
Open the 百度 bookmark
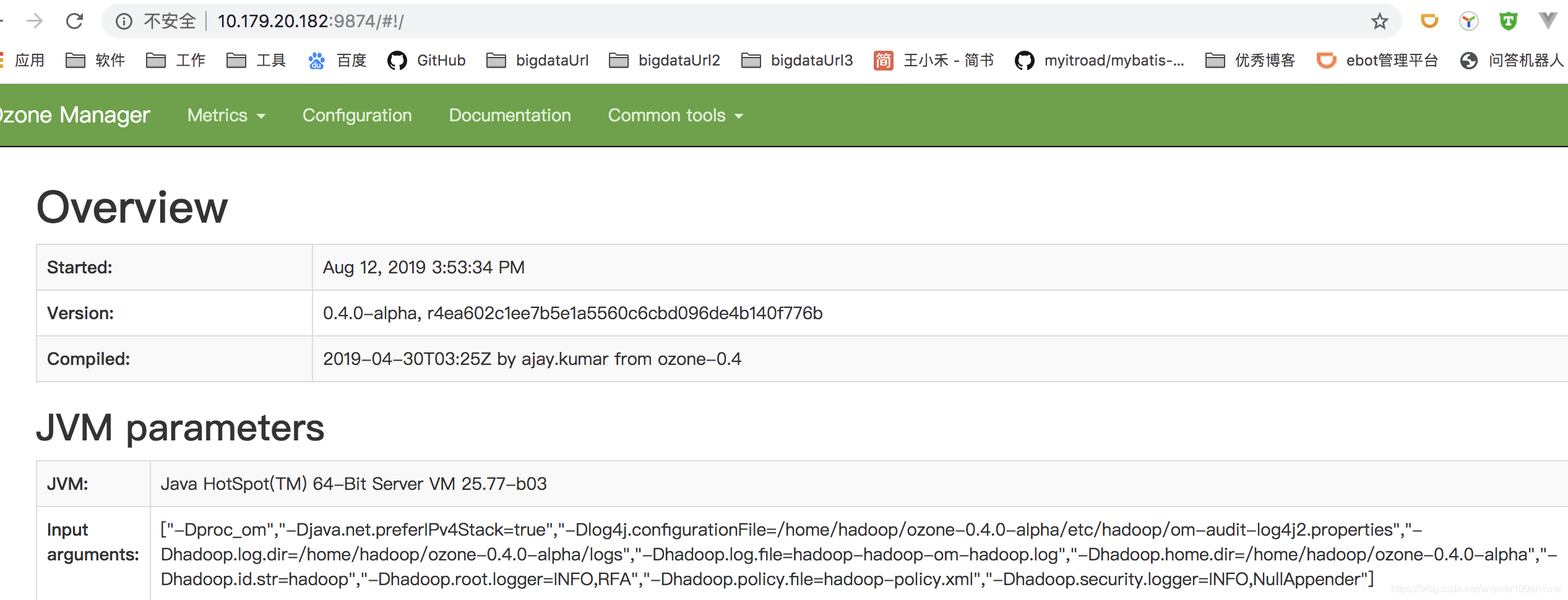(x=337, y=60)
